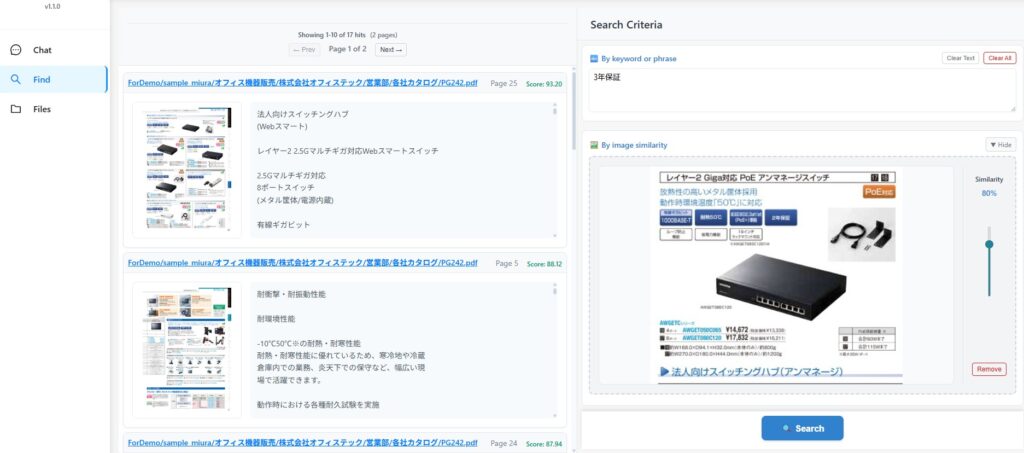Image resolution: width=1024 pixels, height=453 pixels.
Task: Open the Files section in sidebar
Action: (x=42, y=109)
